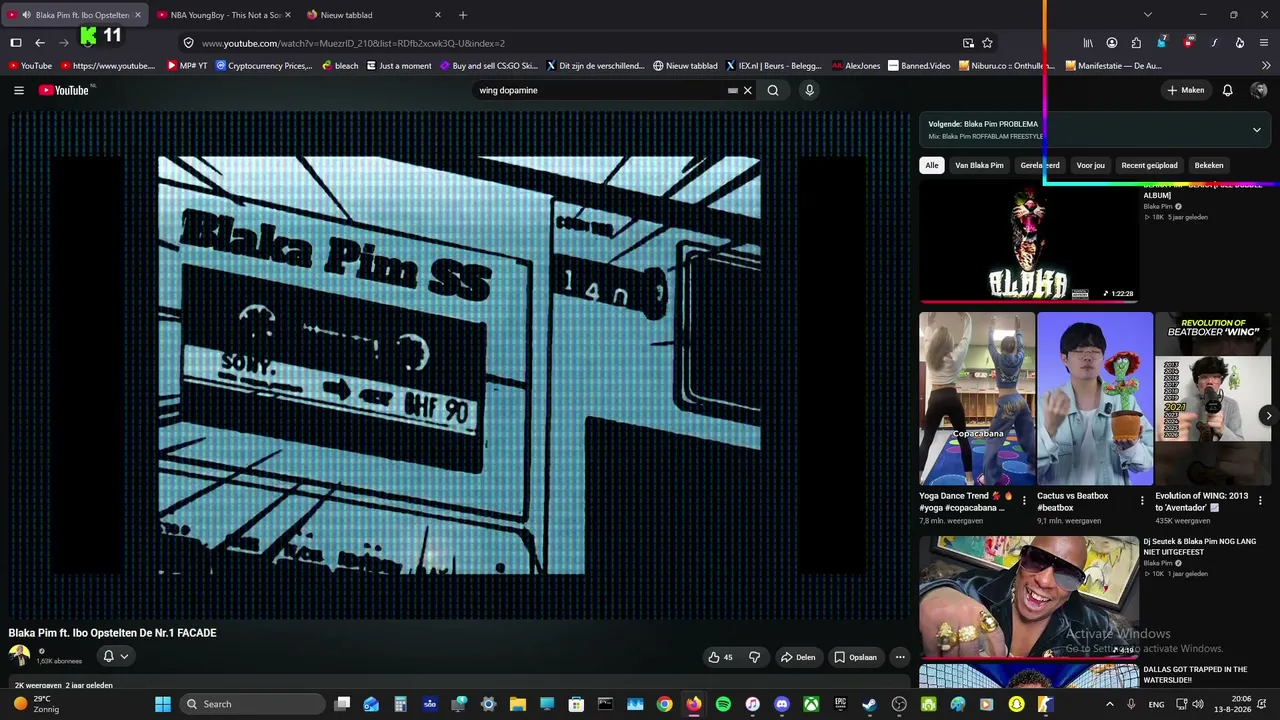This screenshot has width=1280, height=720.
Task: Open the AlexJones bookmark
Action: (856, 66)
